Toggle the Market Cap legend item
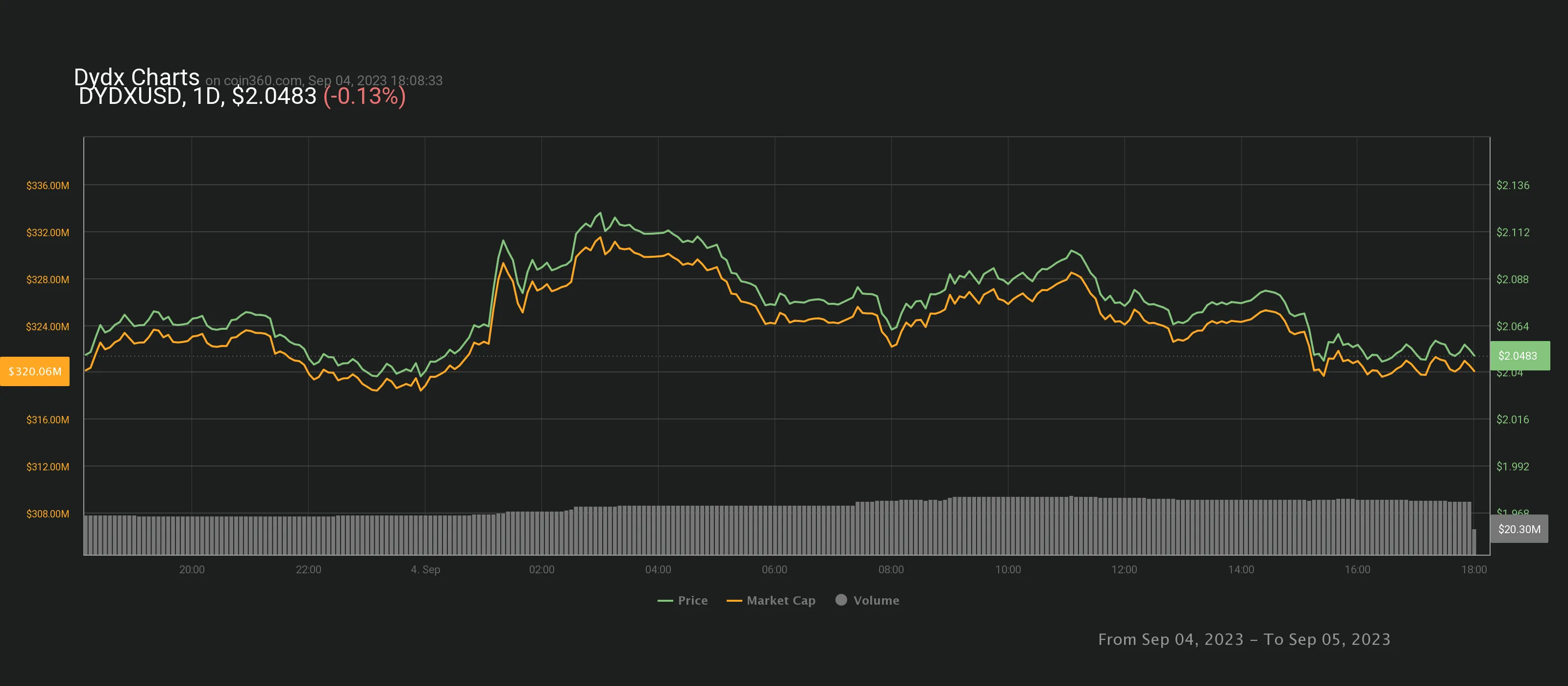This screenshot has height=686, width=1568. [781, 600]
